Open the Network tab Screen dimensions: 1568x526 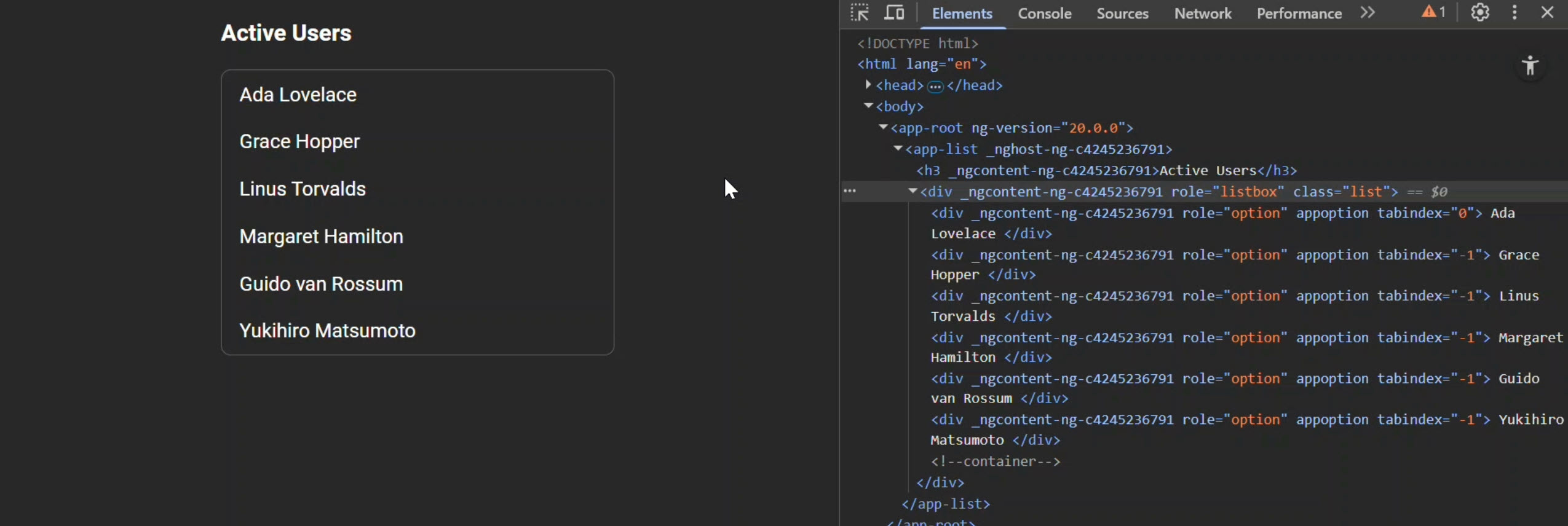(1203, 14)
